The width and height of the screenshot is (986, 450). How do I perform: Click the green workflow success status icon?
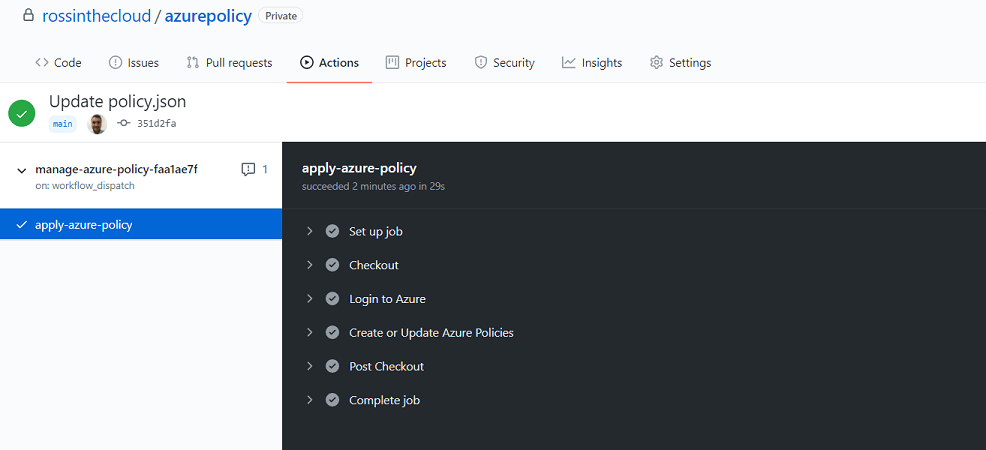(x=22, y=114)
